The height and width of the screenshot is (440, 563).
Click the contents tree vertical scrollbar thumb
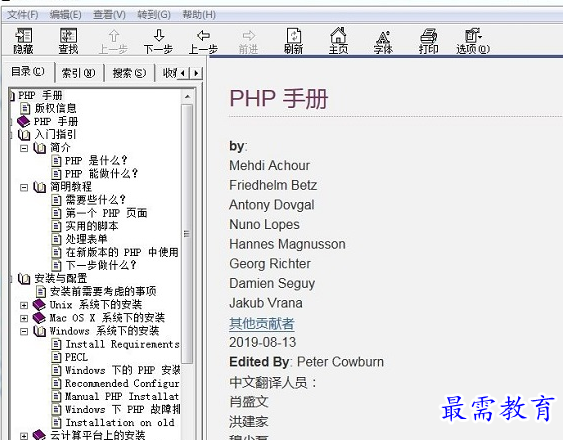187,233
